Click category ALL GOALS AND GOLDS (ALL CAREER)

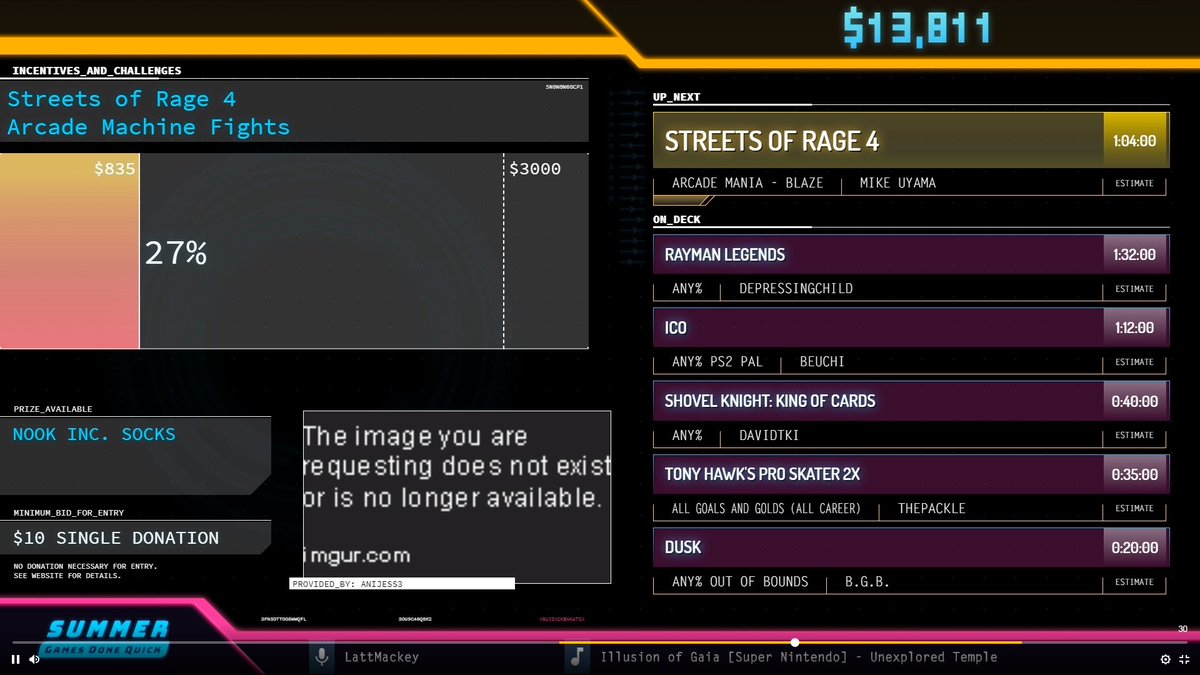[766, 508]
